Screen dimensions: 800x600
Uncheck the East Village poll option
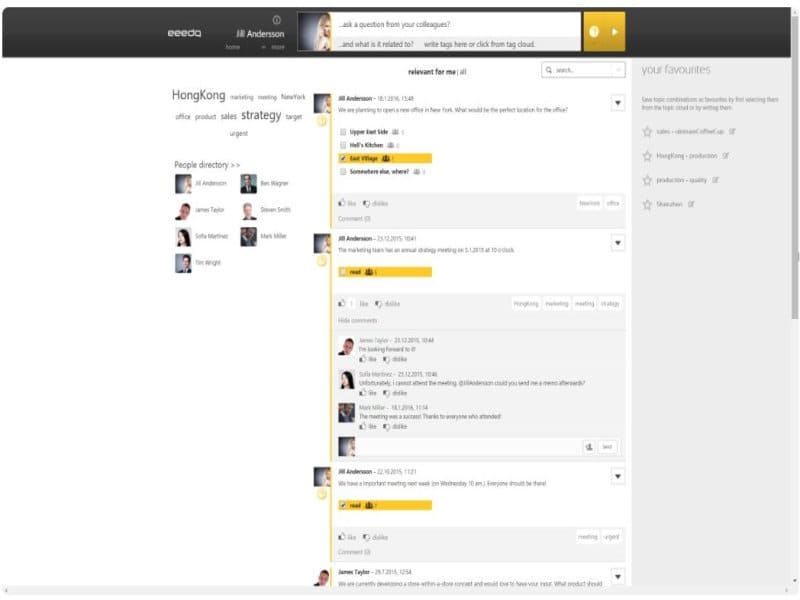pos(343,157)
